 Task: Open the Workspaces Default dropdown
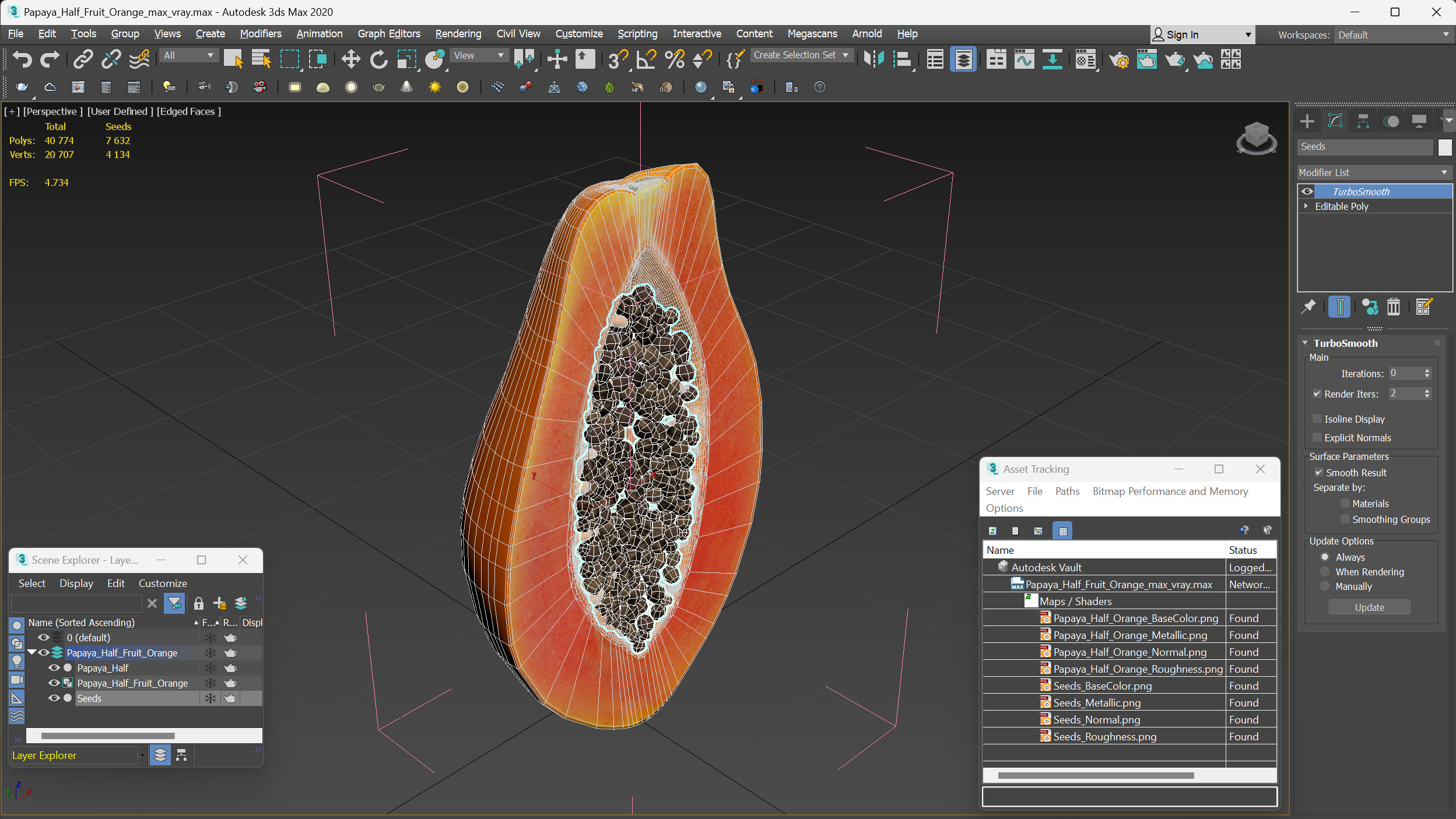pyautogui.click(x=1393, y=35)
